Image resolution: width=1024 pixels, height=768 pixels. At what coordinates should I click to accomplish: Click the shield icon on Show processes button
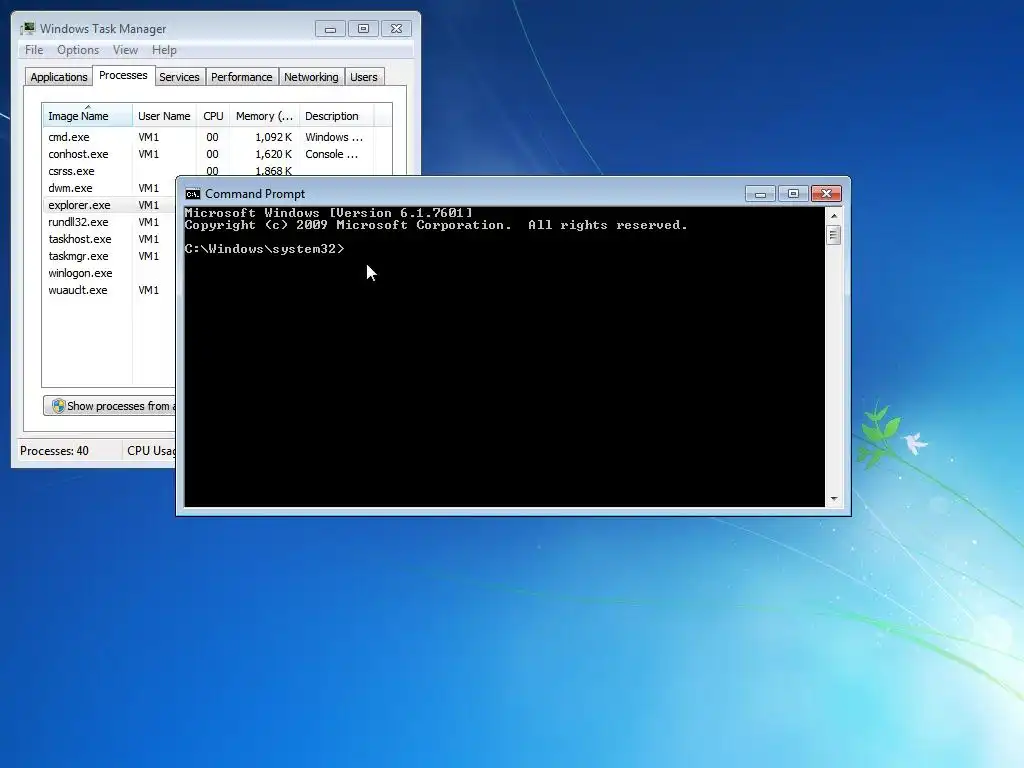pyautogui.click(x=58, y=406)
